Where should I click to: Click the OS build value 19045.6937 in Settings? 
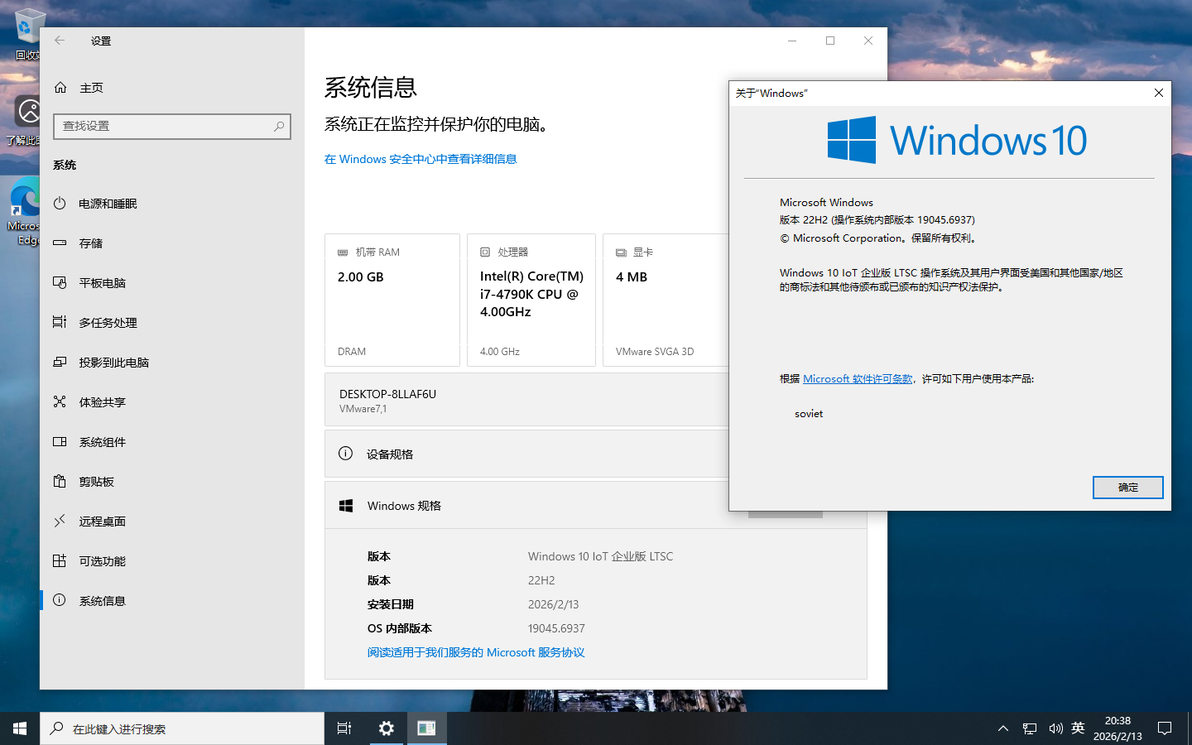[x=556, y=629]
